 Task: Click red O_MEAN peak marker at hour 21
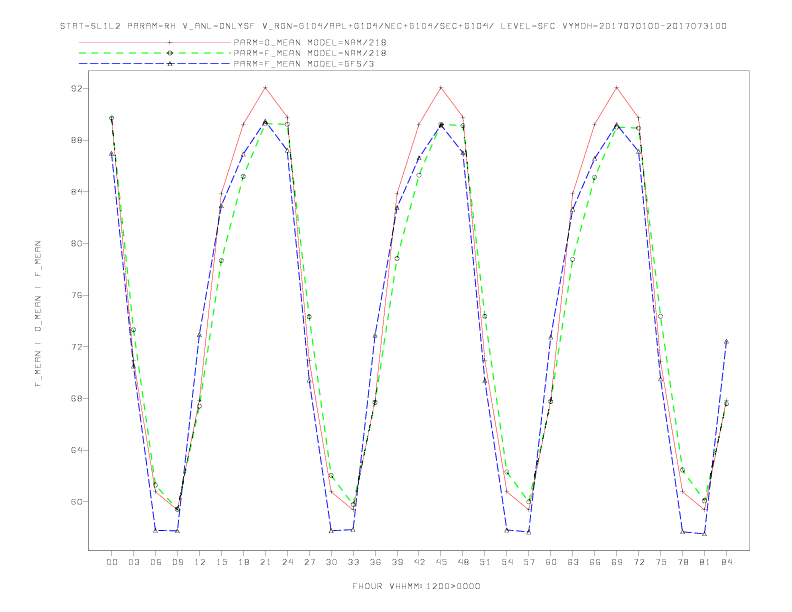coord(265,88)
